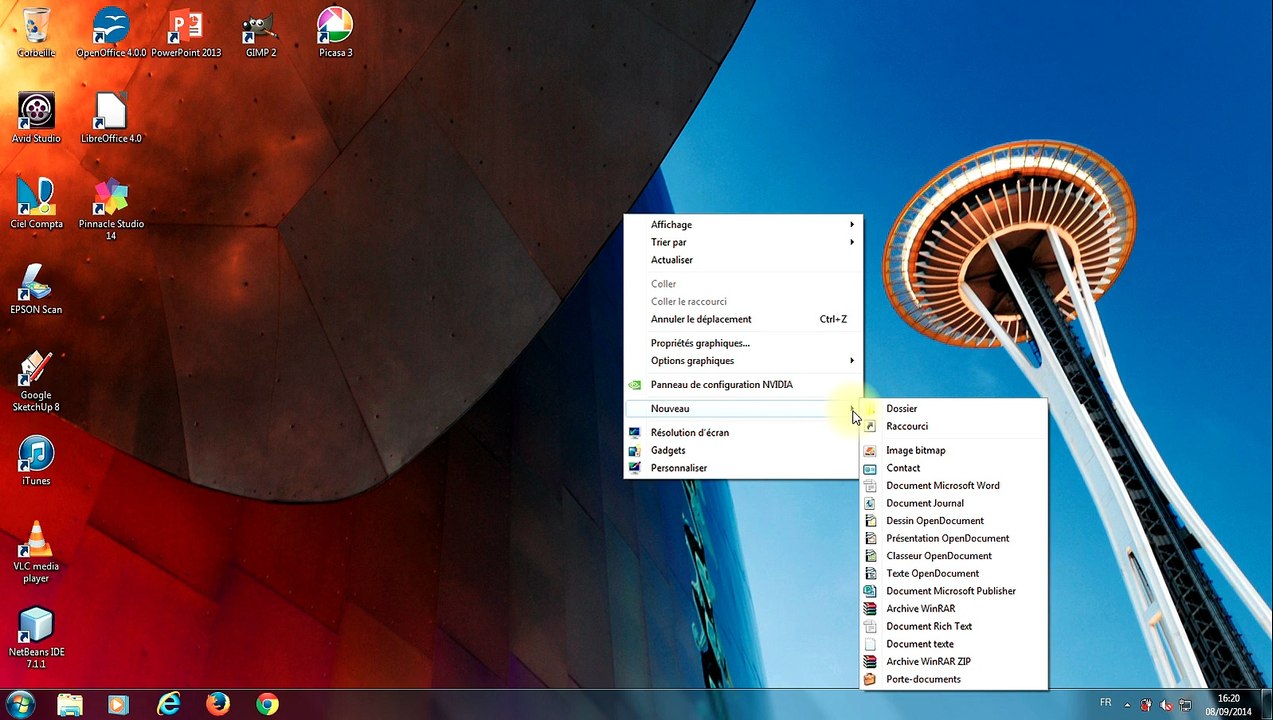This screenshot has height=720, width=1273.
Task: Launch Internet Explorer from the taskbar
Action: 169,704
